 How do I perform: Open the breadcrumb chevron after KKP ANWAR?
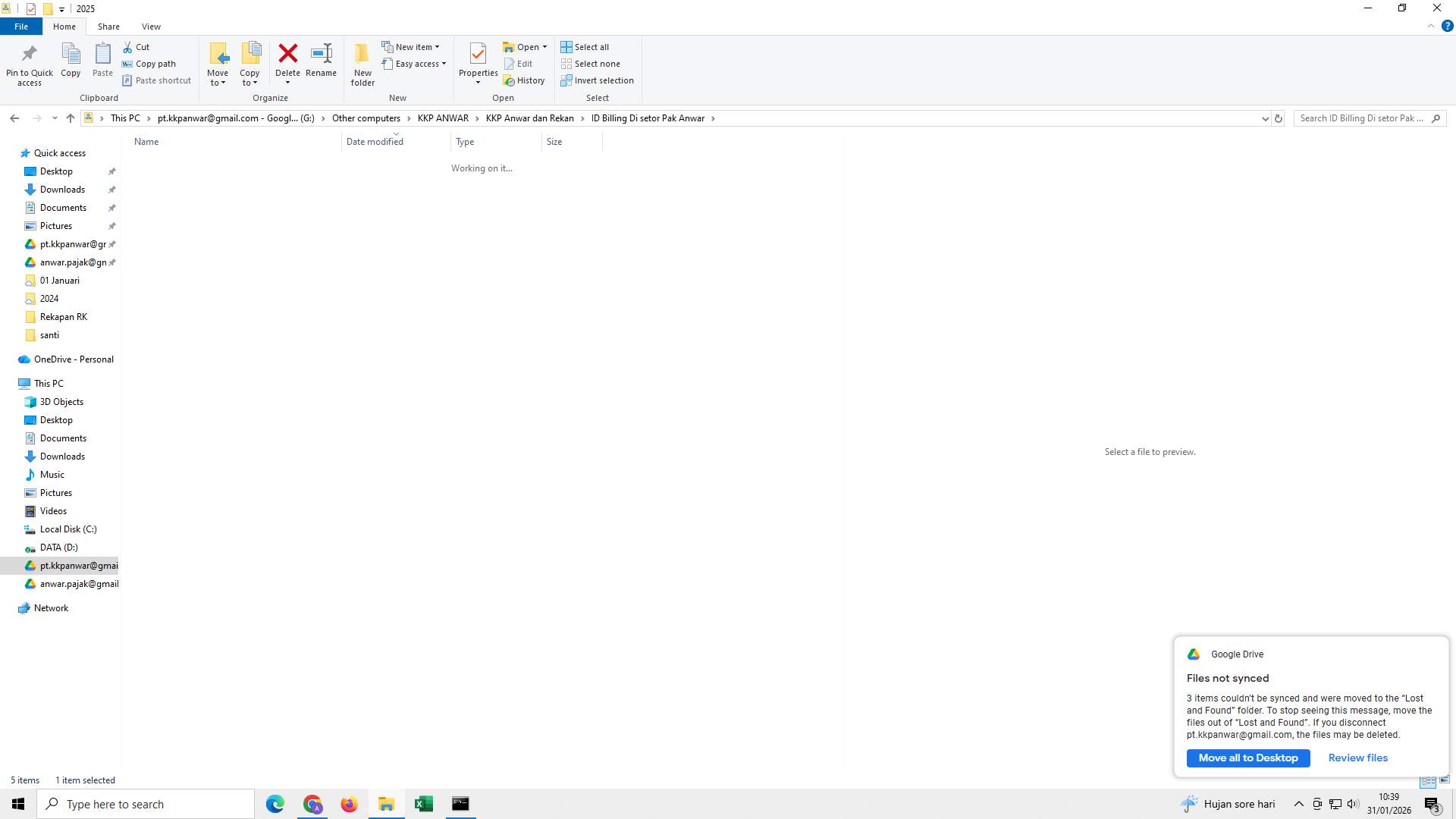477,118
